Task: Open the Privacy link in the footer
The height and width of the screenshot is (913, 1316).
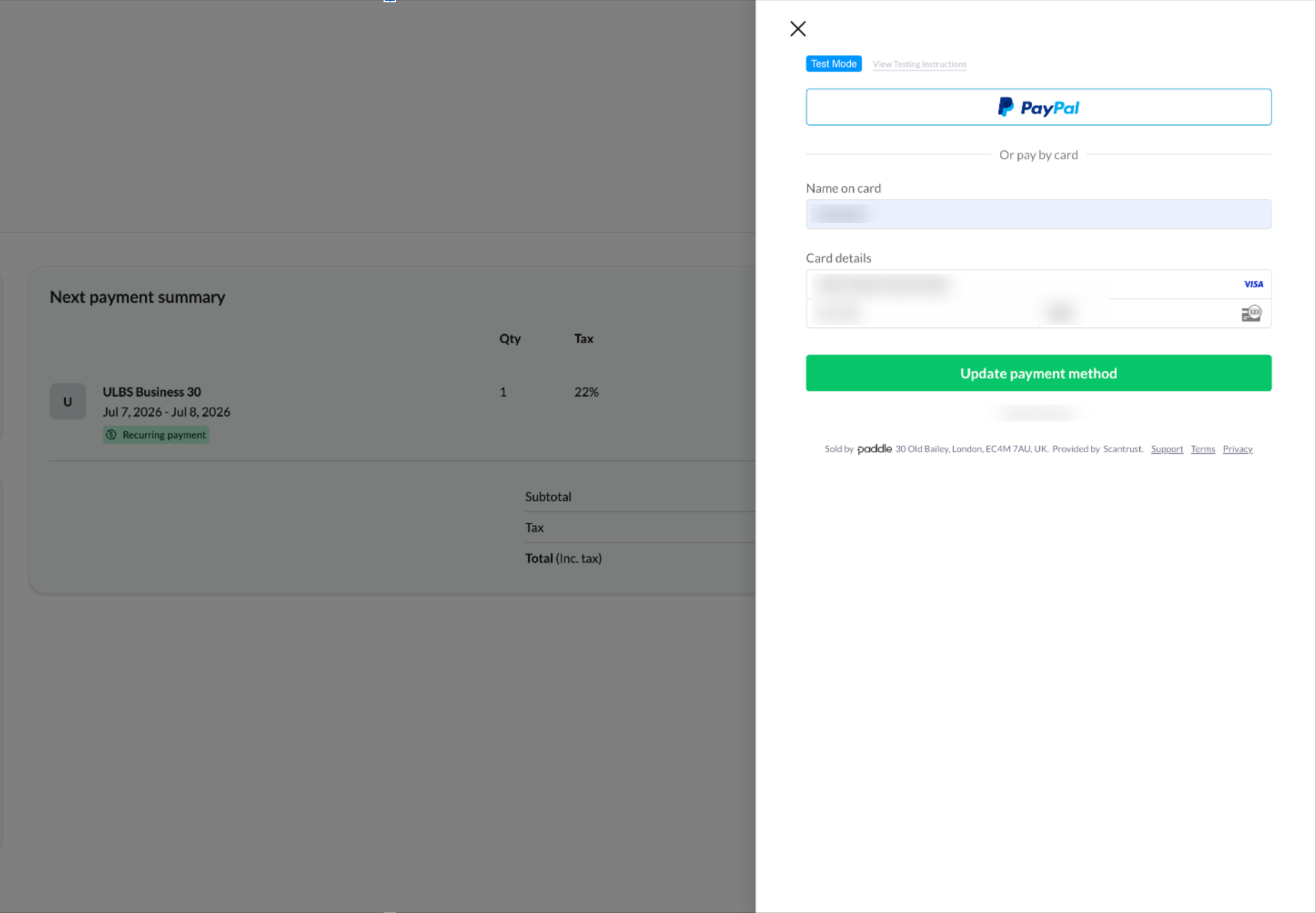Action: pos(1237,449)
